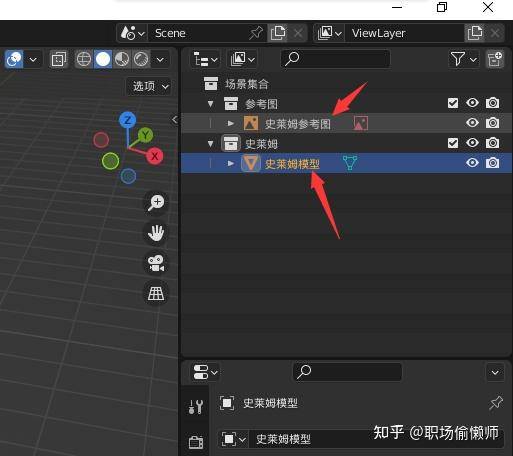Switch to solid viewport shading
This screenshot has width=513, height=456.
click(x=103, y=60)
